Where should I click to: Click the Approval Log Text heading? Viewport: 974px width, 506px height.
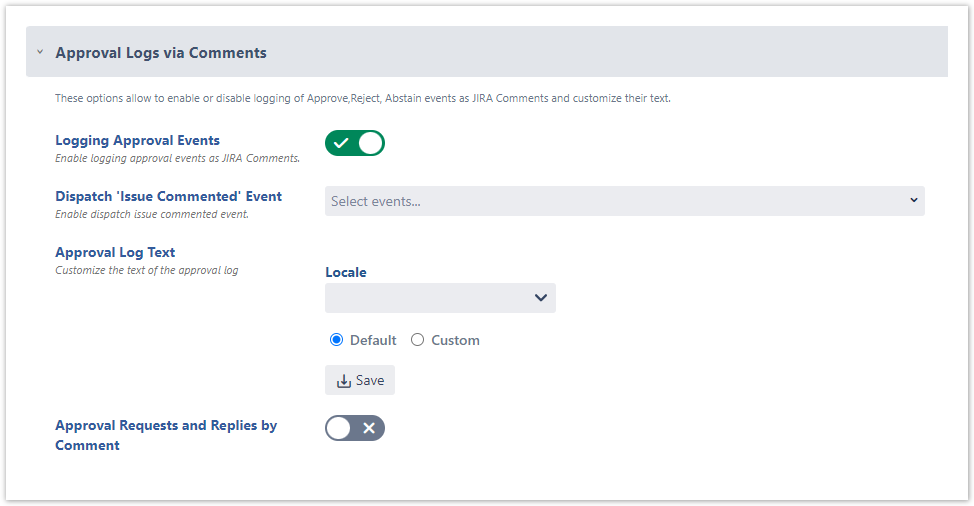point(115,252)
